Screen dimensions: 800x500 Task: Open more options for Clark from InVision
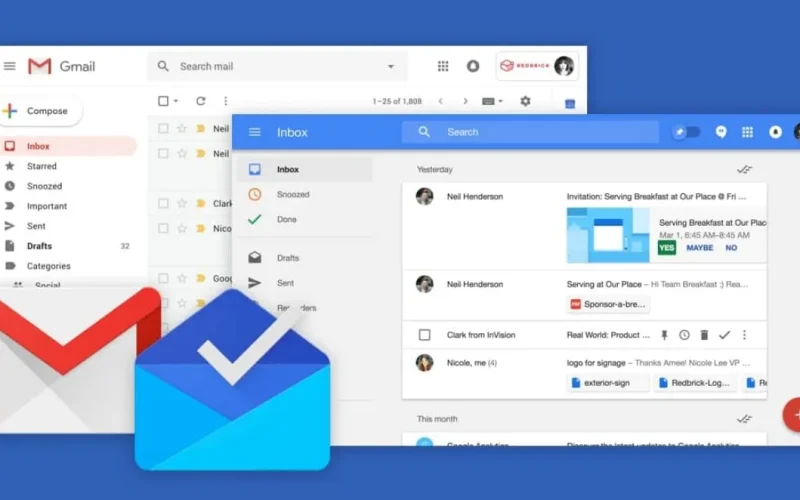coord(744,335)
